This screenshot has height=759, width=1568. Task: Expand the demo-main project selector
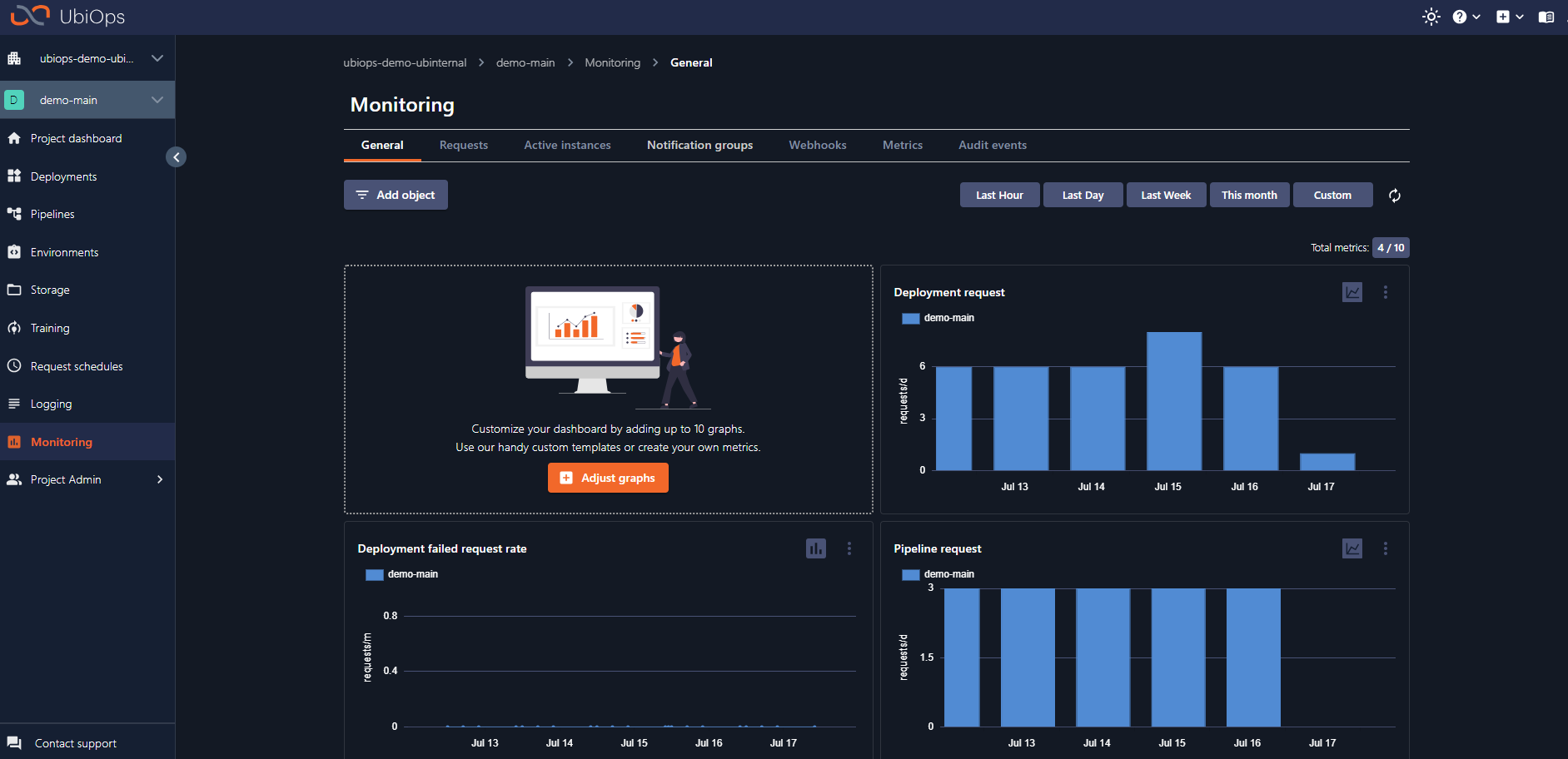pos(157,100)
